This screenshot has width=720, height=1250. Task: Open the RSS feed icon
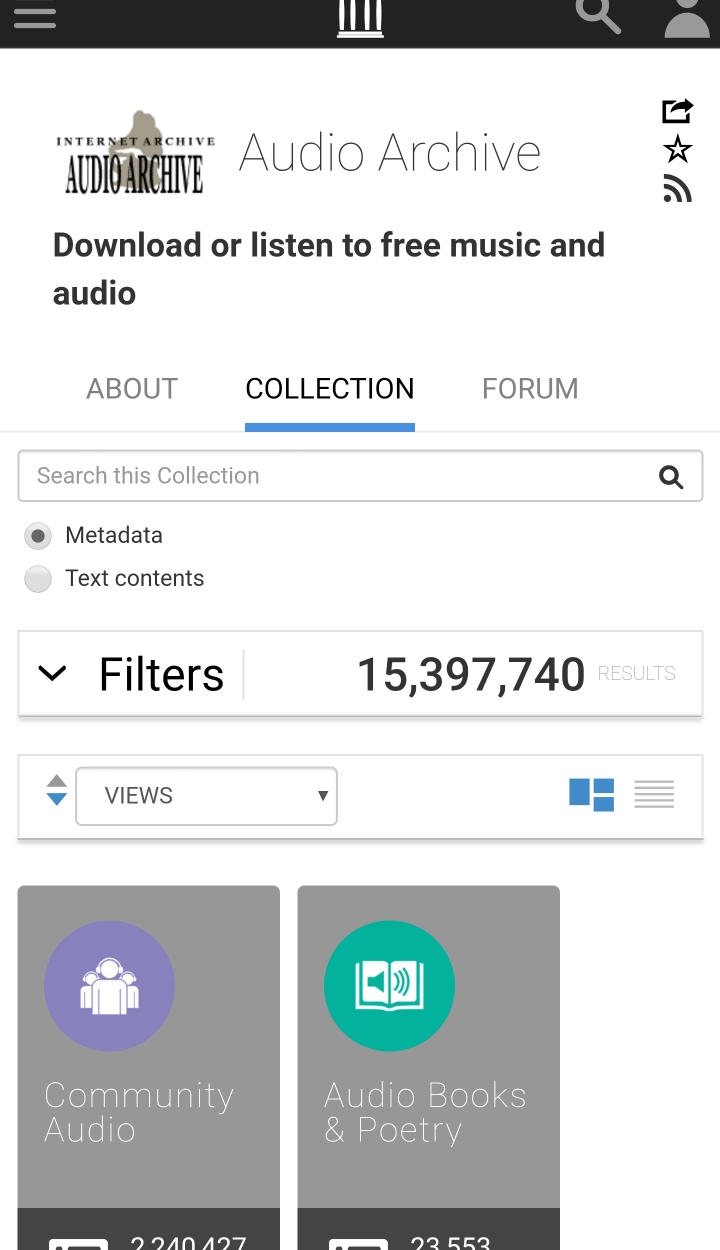pos(678,188)
